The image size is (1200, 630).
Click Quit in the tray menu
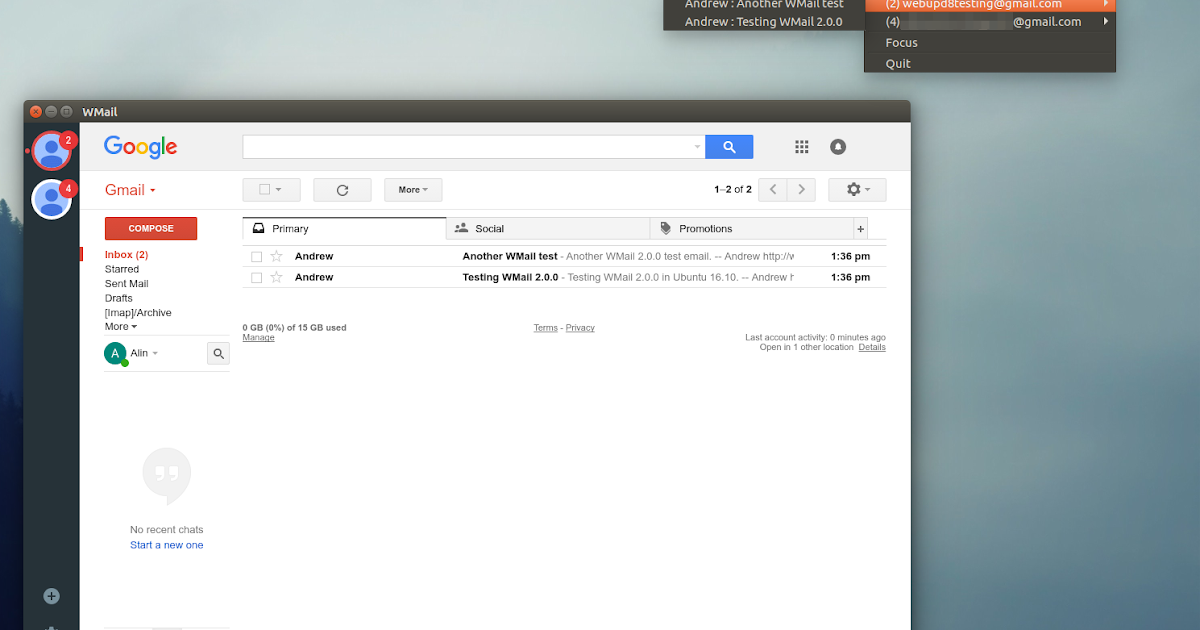(x=897, y=63)
